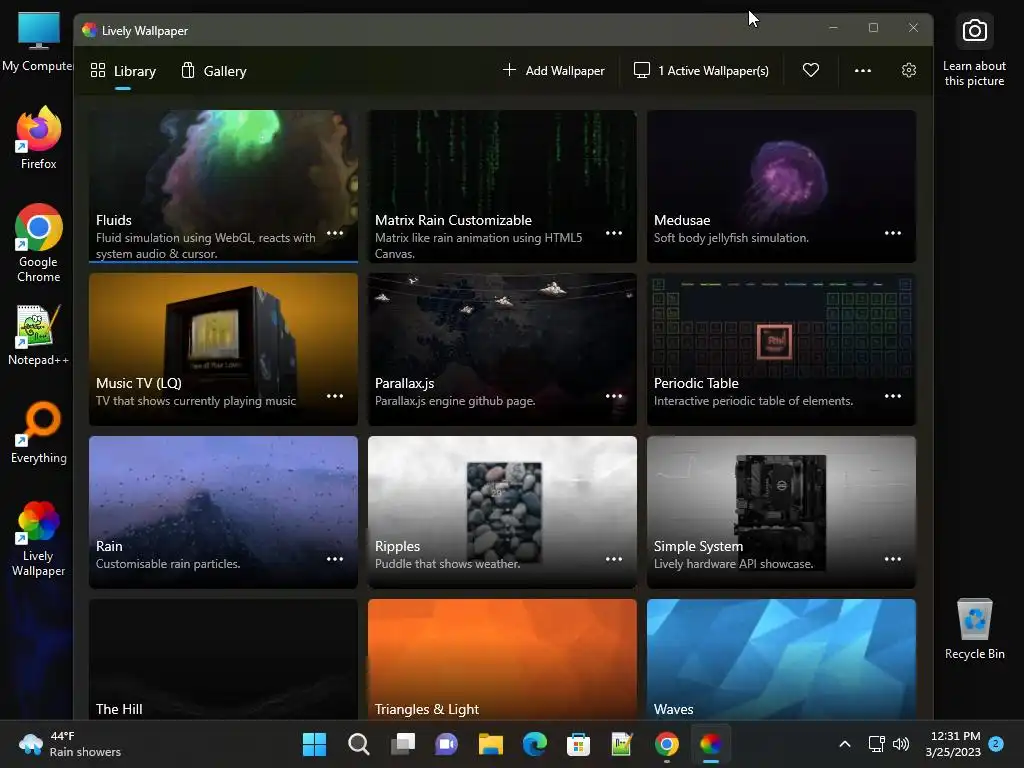Switch to the Gallery tab
Viewport: 1024px width, 768px height.
coord(214,71)
